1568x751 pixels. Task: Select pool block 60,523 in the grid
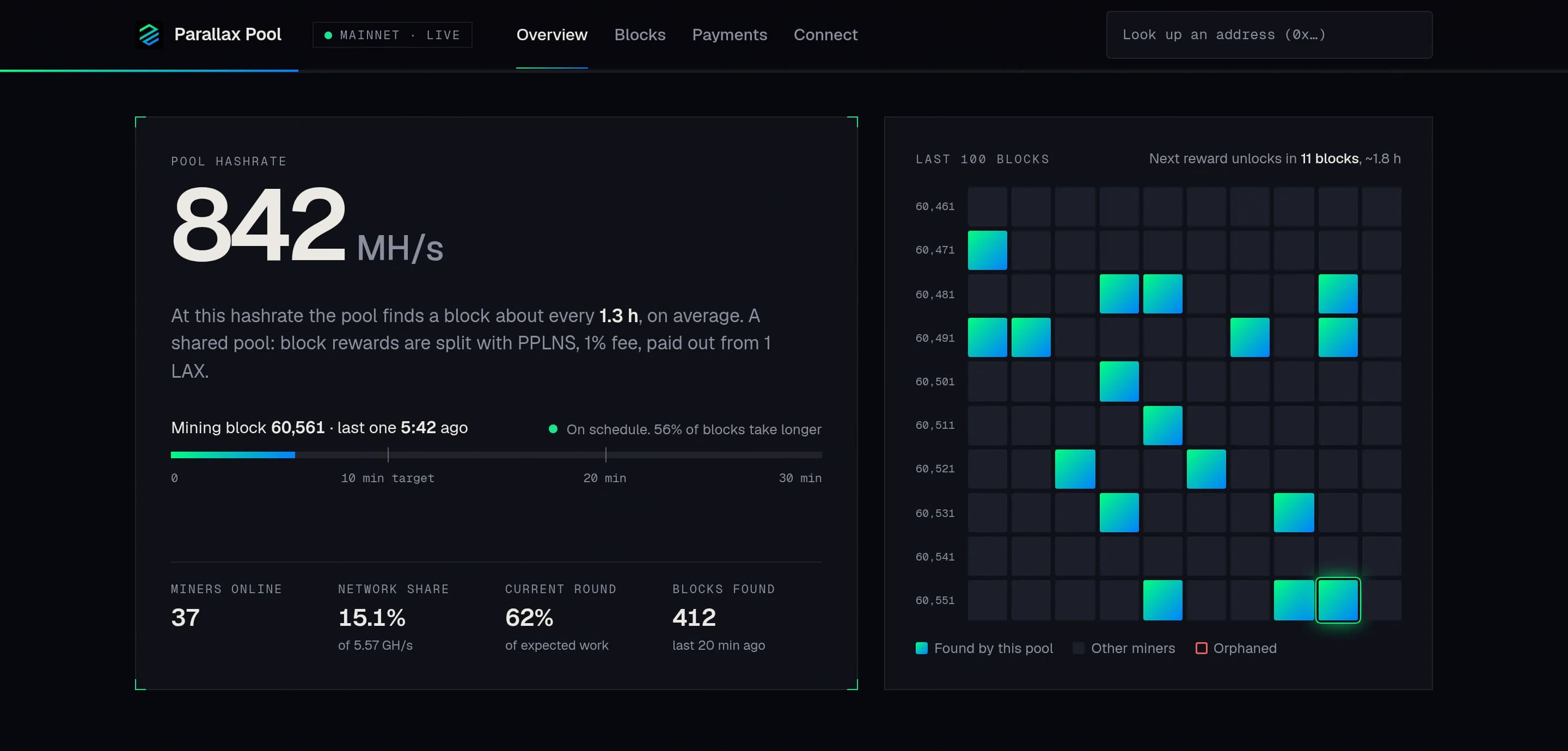pyautogui.click(x=1075, y=469)
